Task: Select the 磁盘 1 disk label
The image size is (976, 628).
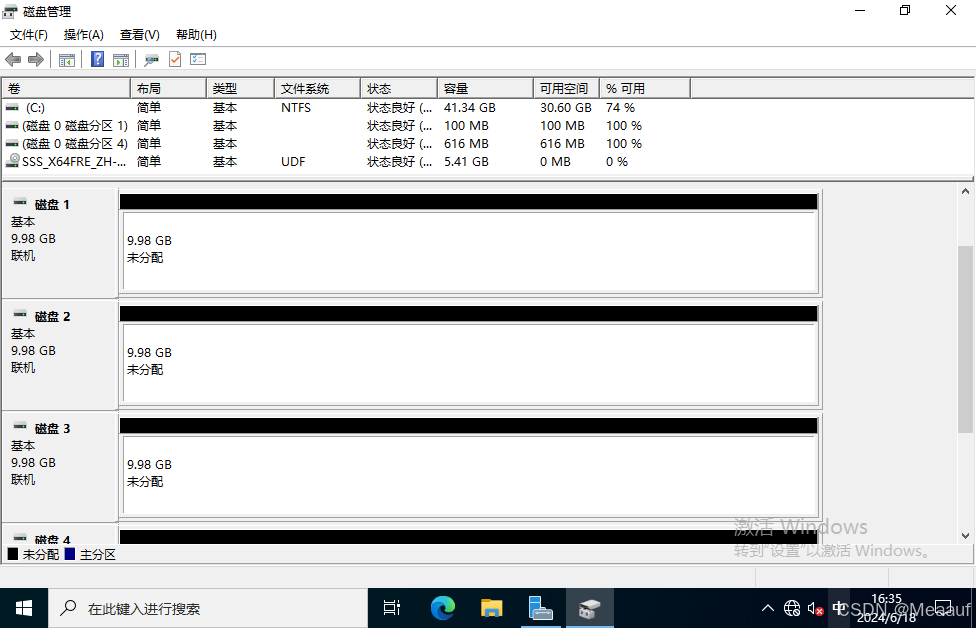Action: [x=52, y=205]
